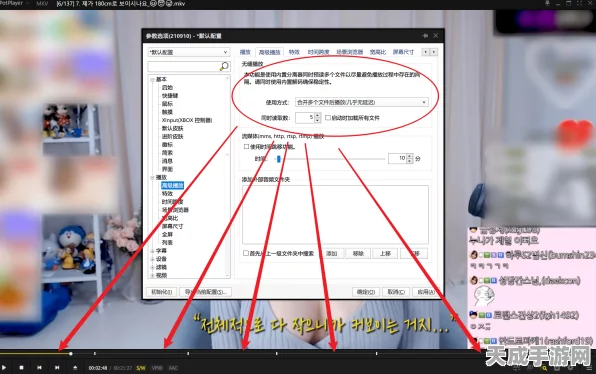Select 屏幕尺寸 in the settings tree

click(x=173, y=226)
